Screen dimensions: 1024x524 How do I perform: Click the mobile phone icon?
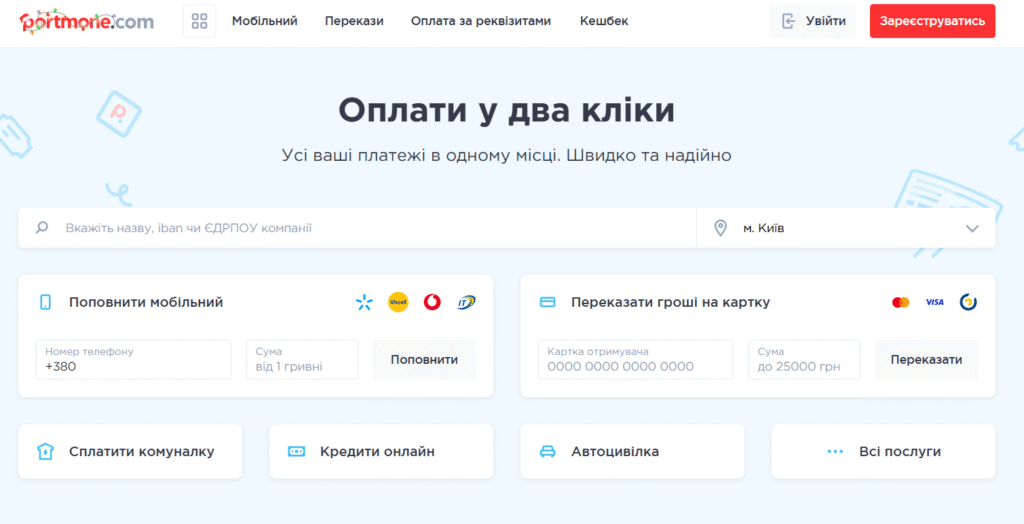(x=45, y=302)
